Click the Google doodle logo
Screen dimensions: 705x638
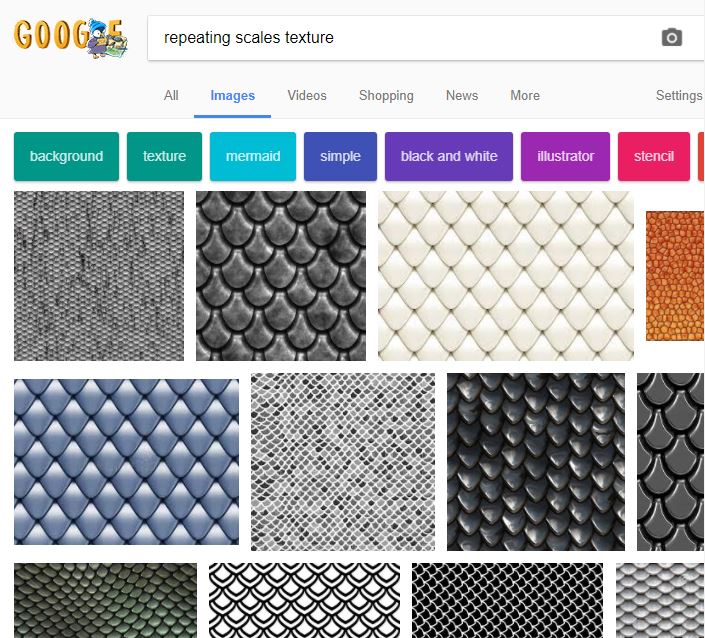(x=70, y=37)
